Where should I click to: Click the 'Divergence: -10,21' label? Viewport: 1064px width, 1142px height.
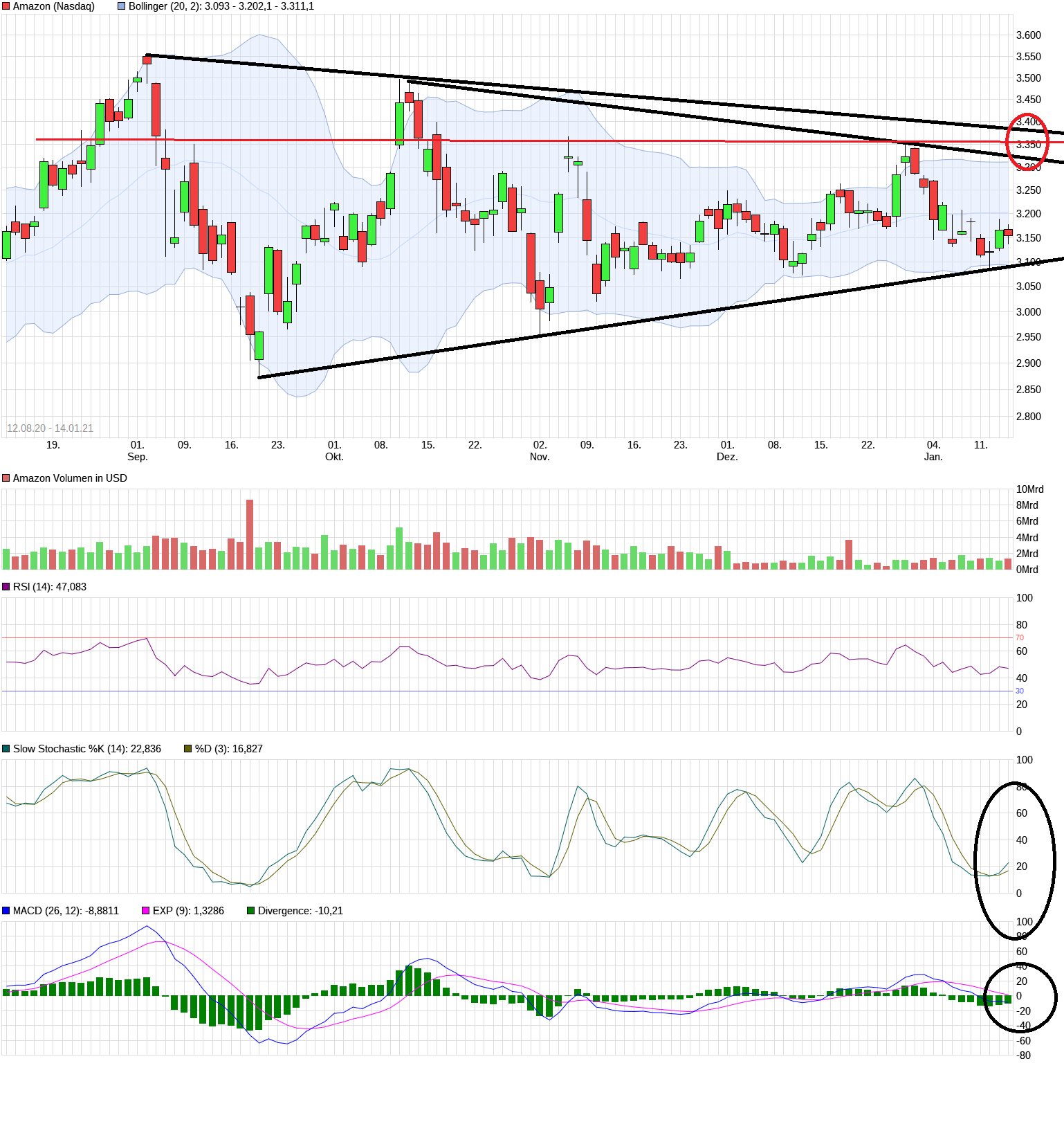click(301, 911)
